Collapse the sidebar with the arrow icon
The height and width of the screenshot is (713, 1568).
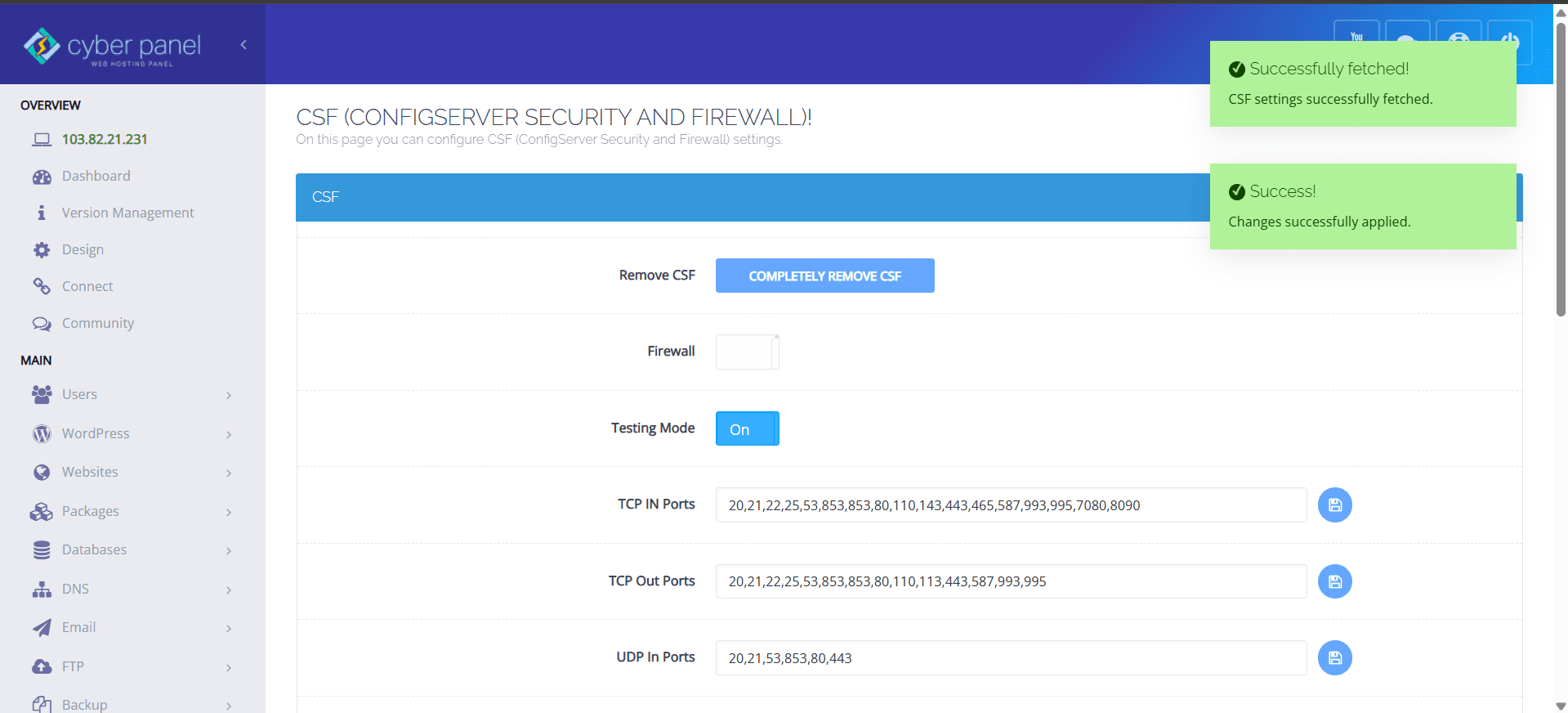pyautogui.click(x=243, y=45)
